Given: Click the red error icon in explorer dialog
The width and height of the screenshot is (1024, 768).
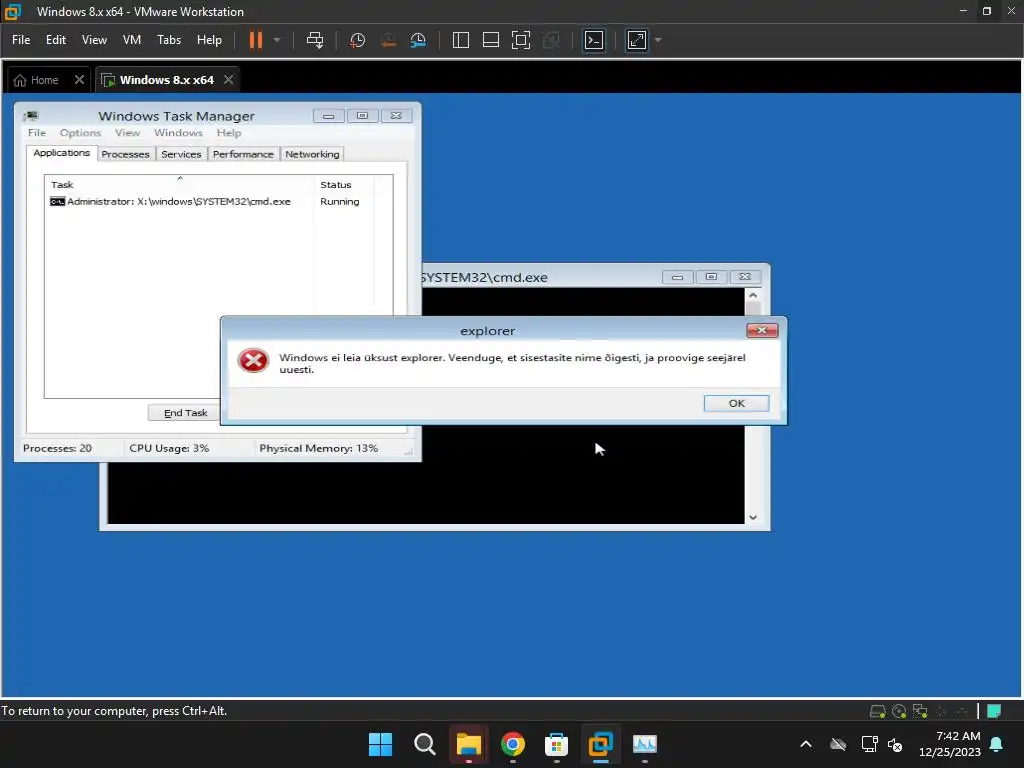Looking at the screenshot, I should tap(253, 360).
